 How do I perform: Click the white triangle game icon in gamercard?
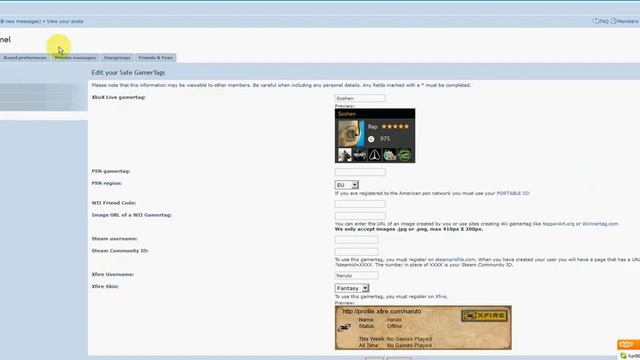[x=375, y=155]
